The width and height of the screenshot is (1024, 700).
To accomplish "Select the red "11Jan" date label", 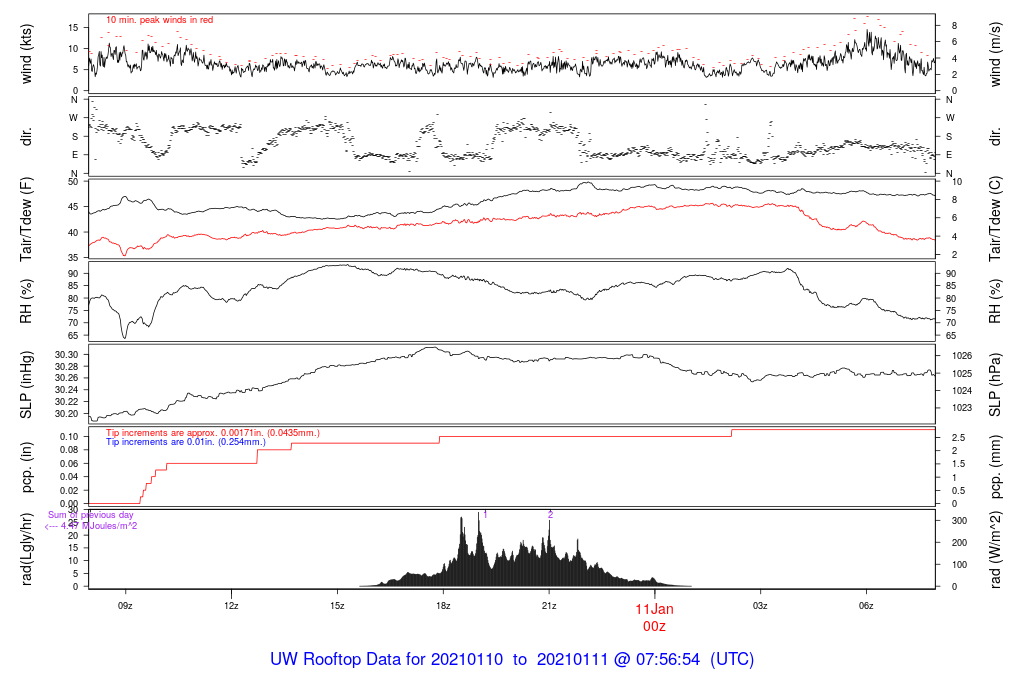I will click(x=654, y=609).
